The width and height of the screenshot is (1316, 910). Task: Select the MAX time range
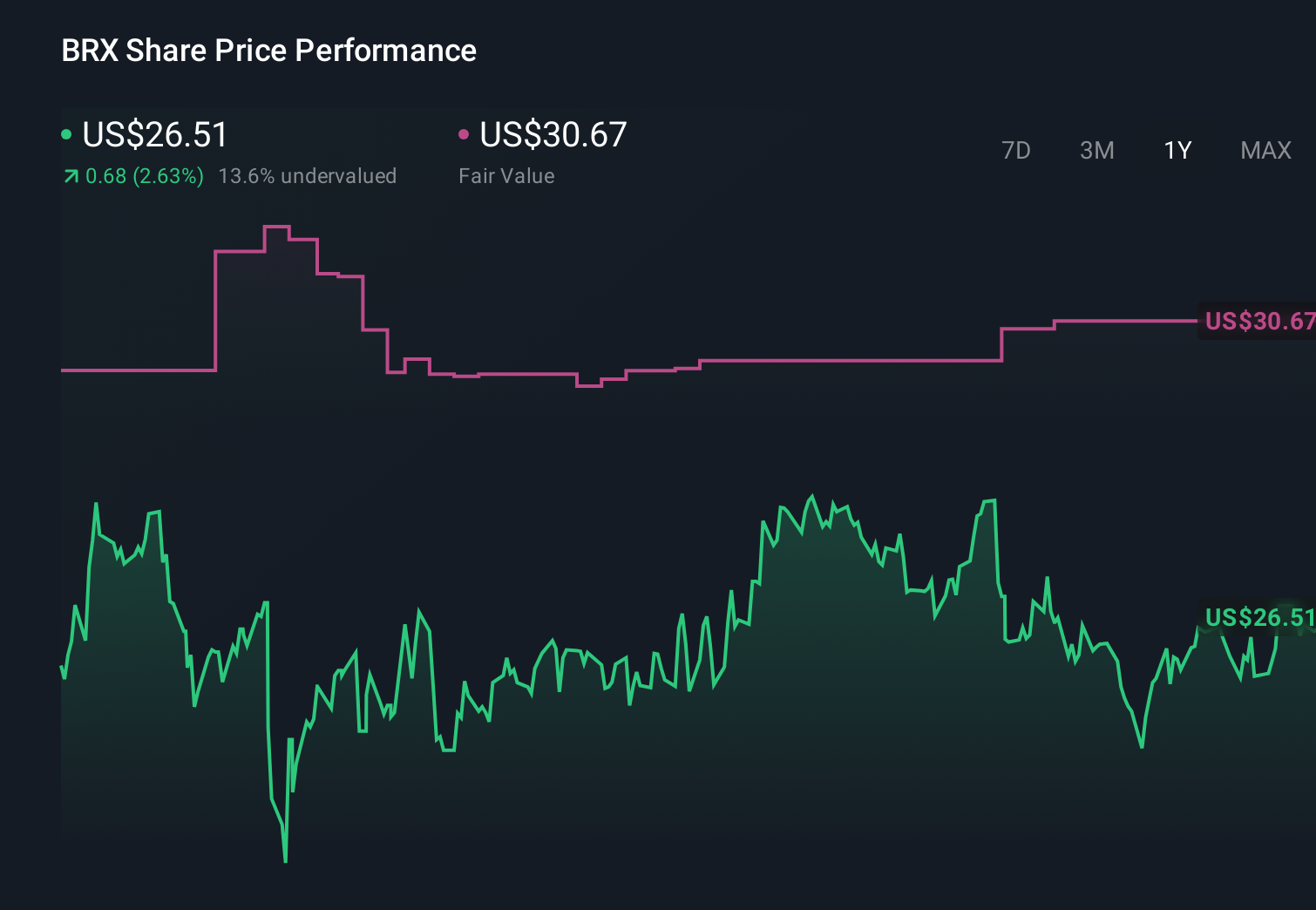click(x=1265, y=150)
